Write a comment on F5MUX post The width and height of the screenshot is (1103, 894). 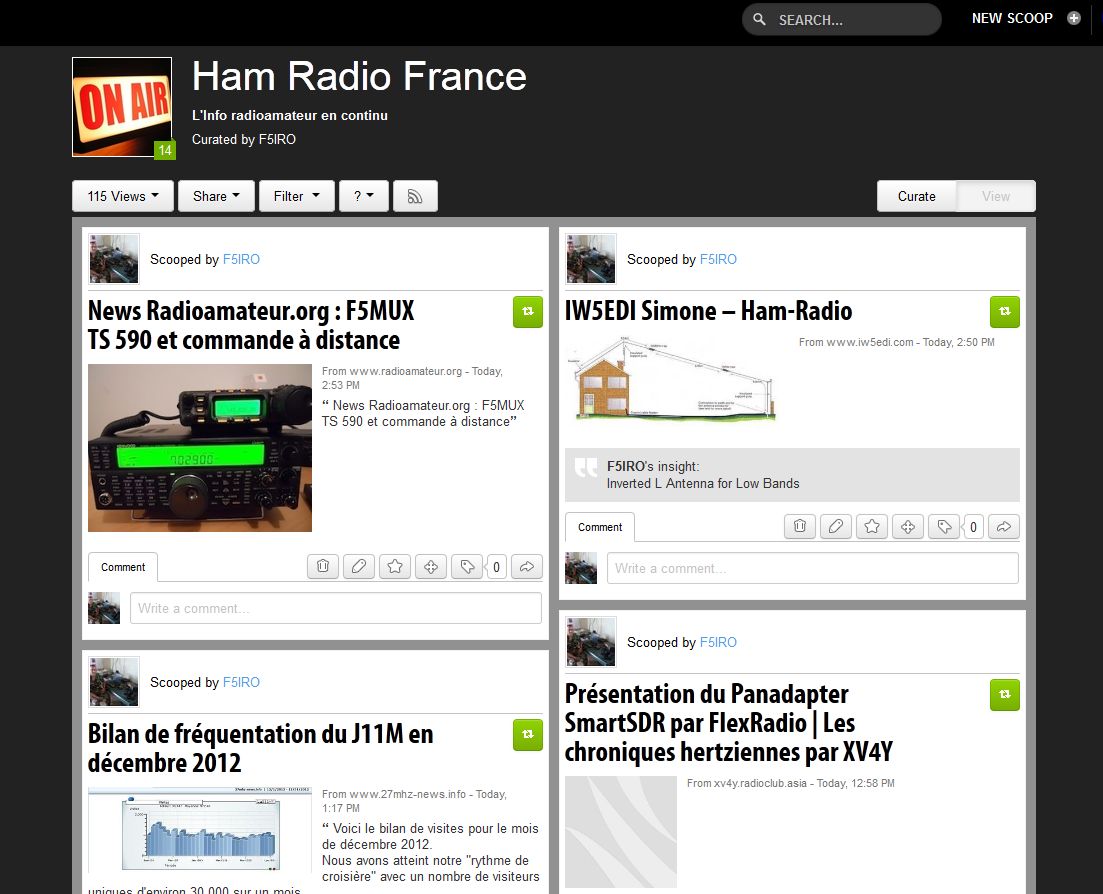click(x=336, y=608)
